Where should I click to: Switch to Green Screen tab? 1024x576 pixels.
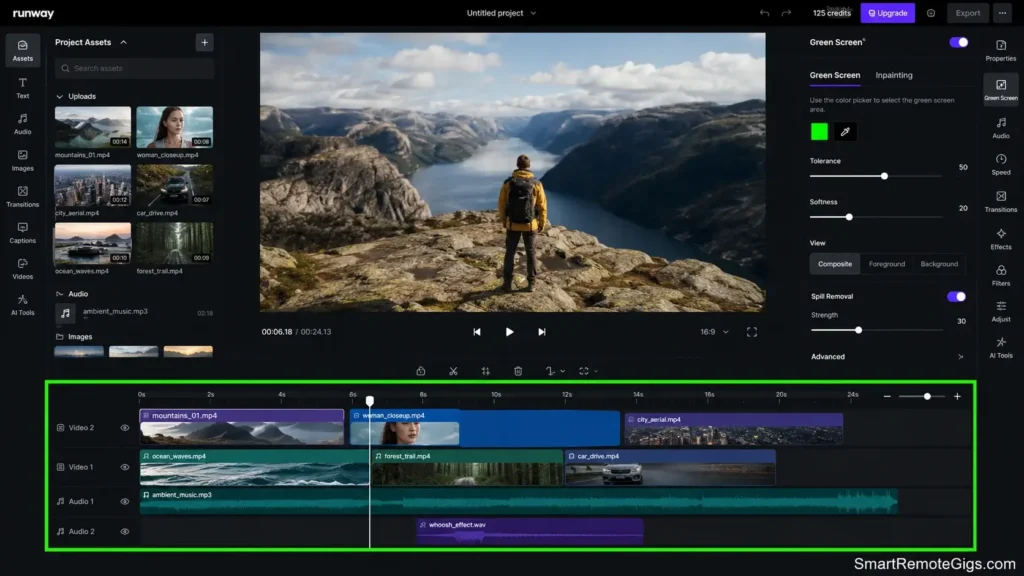pyautogui.click(x=835, y=75)
